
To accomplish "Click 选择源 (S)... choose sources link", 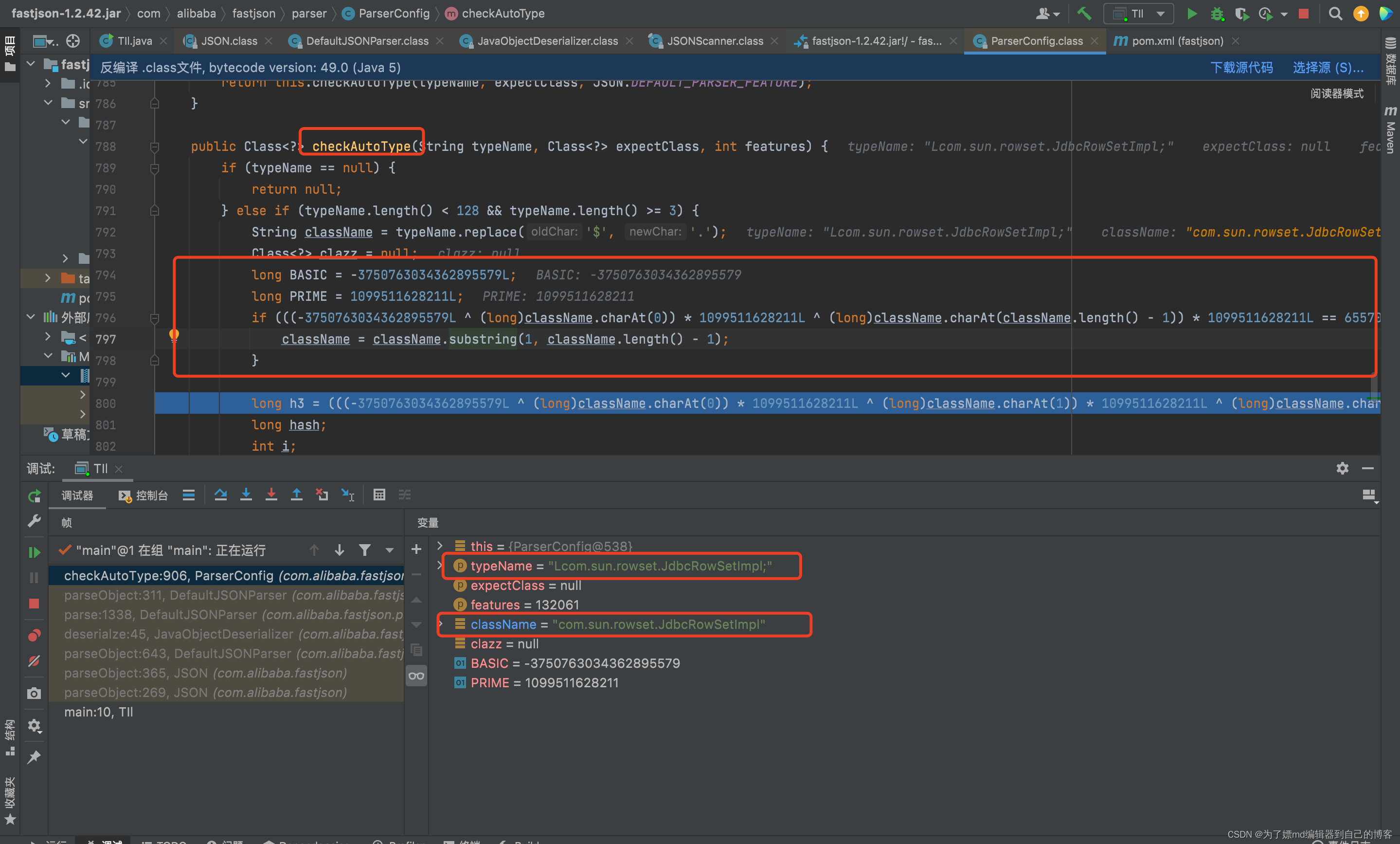I will click(x=1328, y=68).
